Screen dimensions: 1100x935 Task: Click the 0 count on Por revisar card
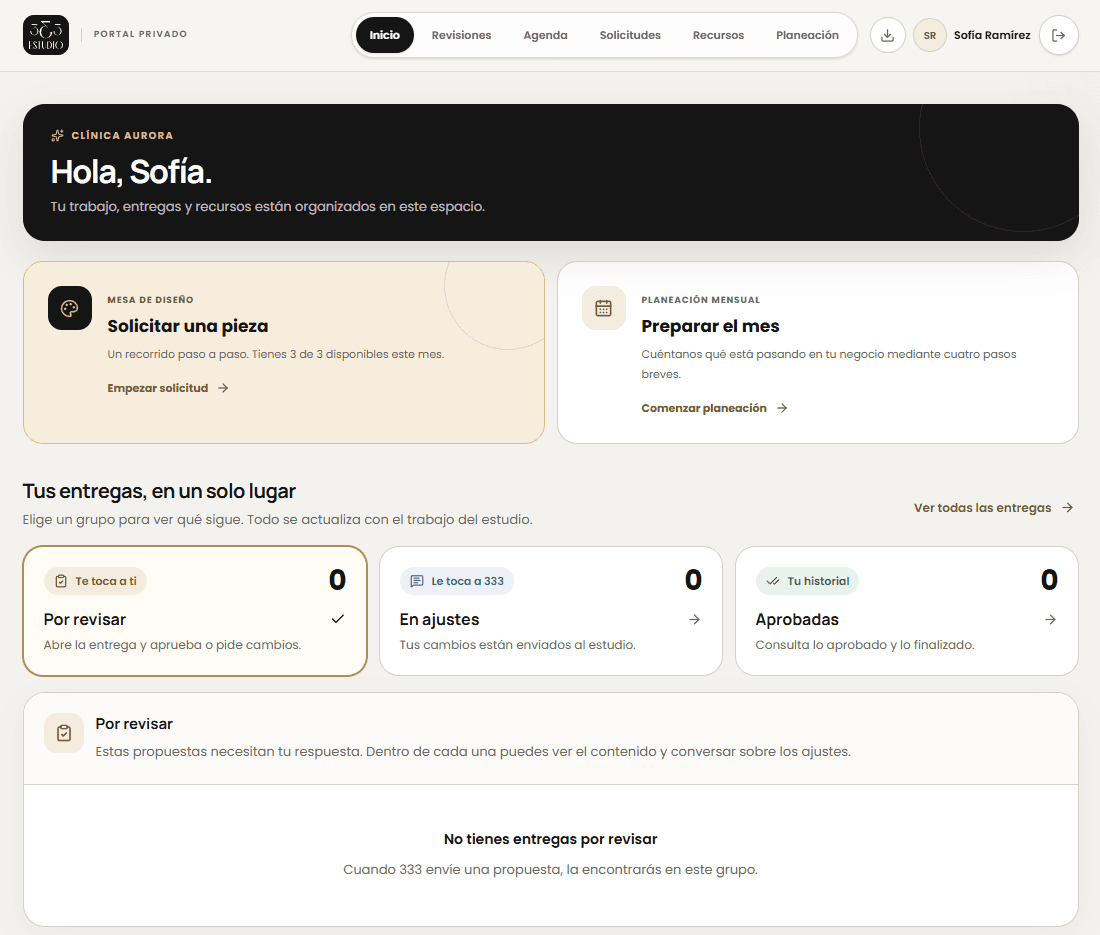pos(337,579)
